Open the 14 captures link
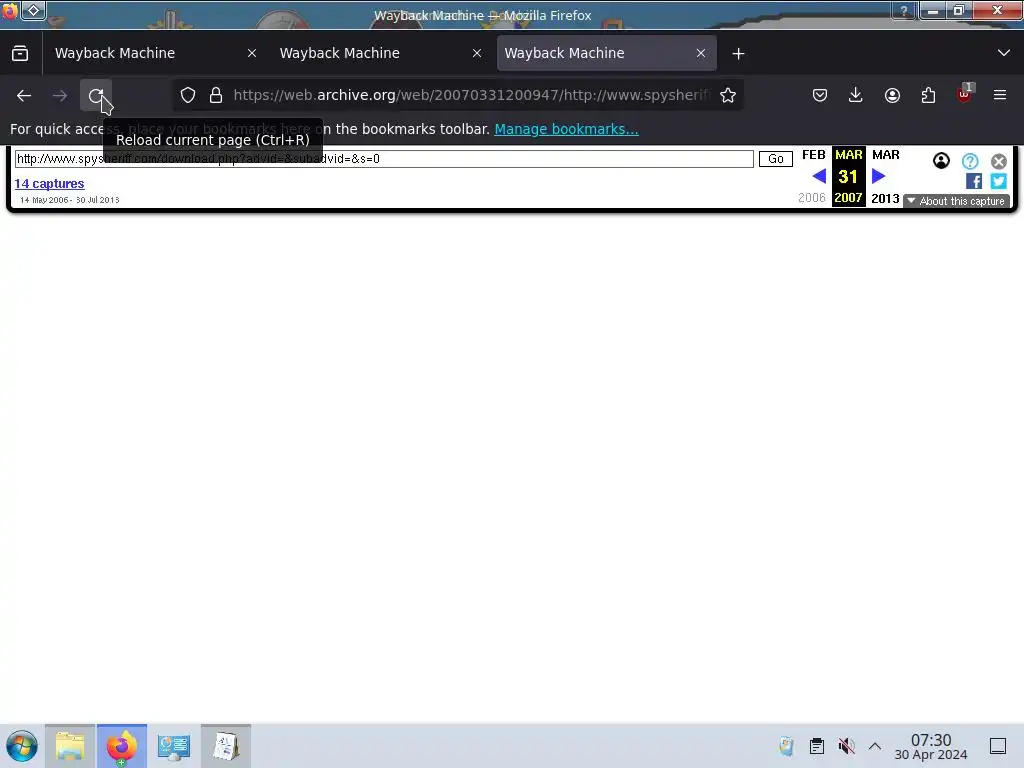The width and height of the screenshot is (1024, 768). (x=50, y=184)
